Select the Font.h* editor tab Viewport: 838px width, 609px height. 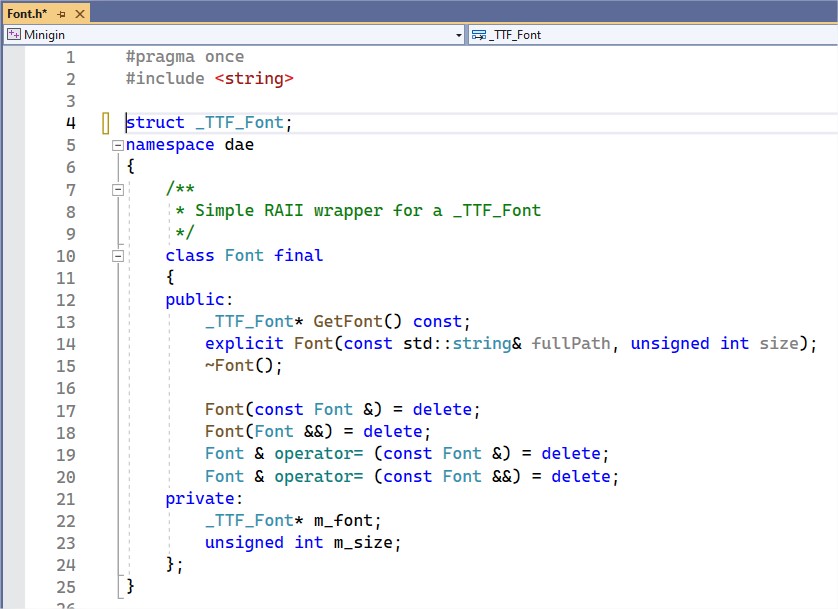click(x=28, y=13)
